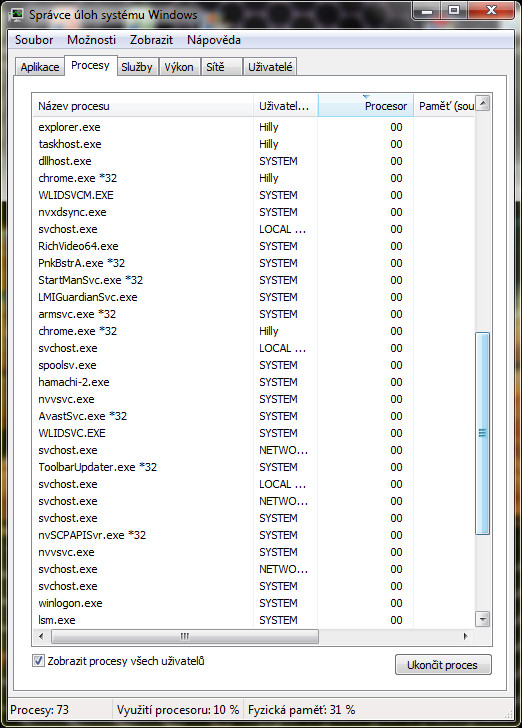Close the Task Manager window
522x728 pixels.
pos(491,10)
